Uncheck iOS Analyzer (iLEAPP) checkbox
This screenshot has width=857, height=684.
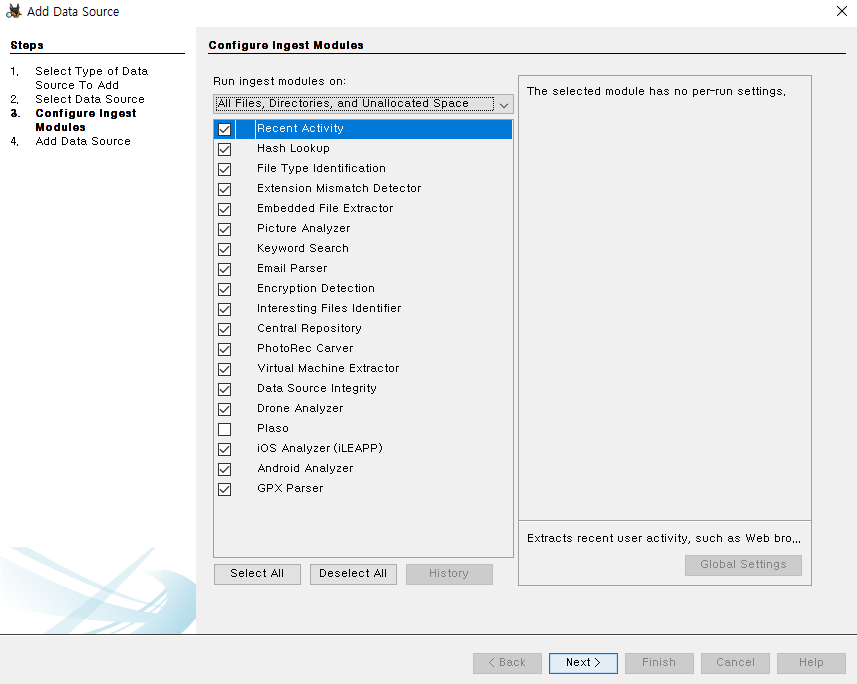(x=225, y=449)
